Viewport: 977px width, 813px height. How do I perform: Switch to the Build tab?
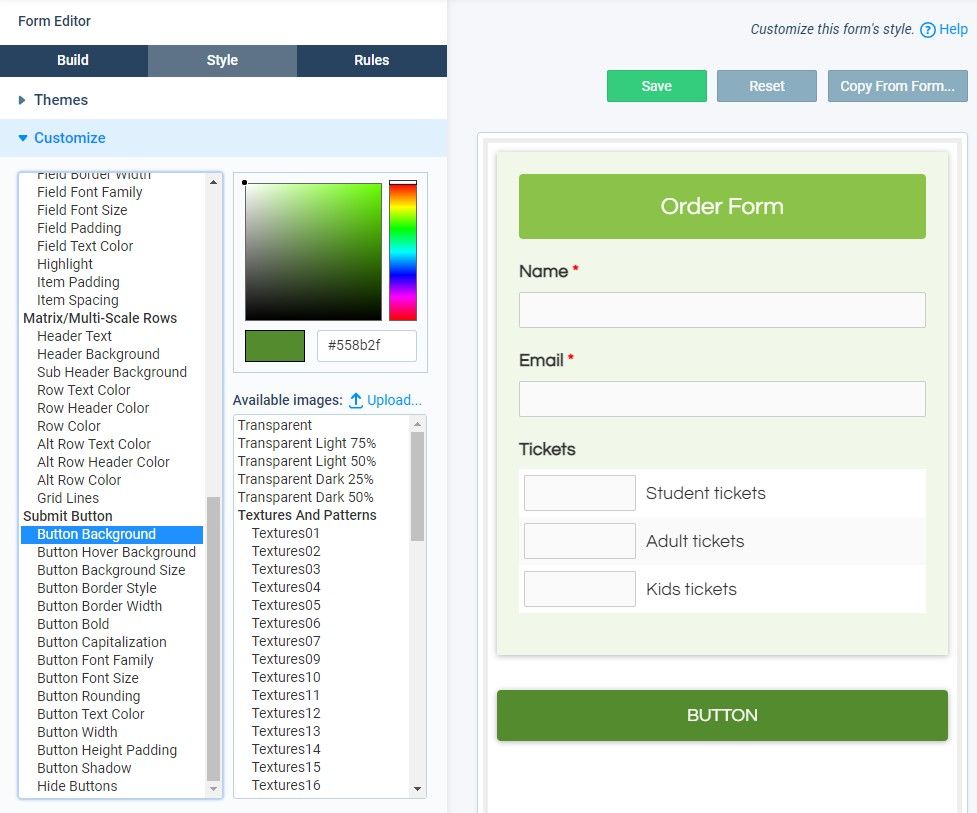pyautogui.click(x=74, y=60)
